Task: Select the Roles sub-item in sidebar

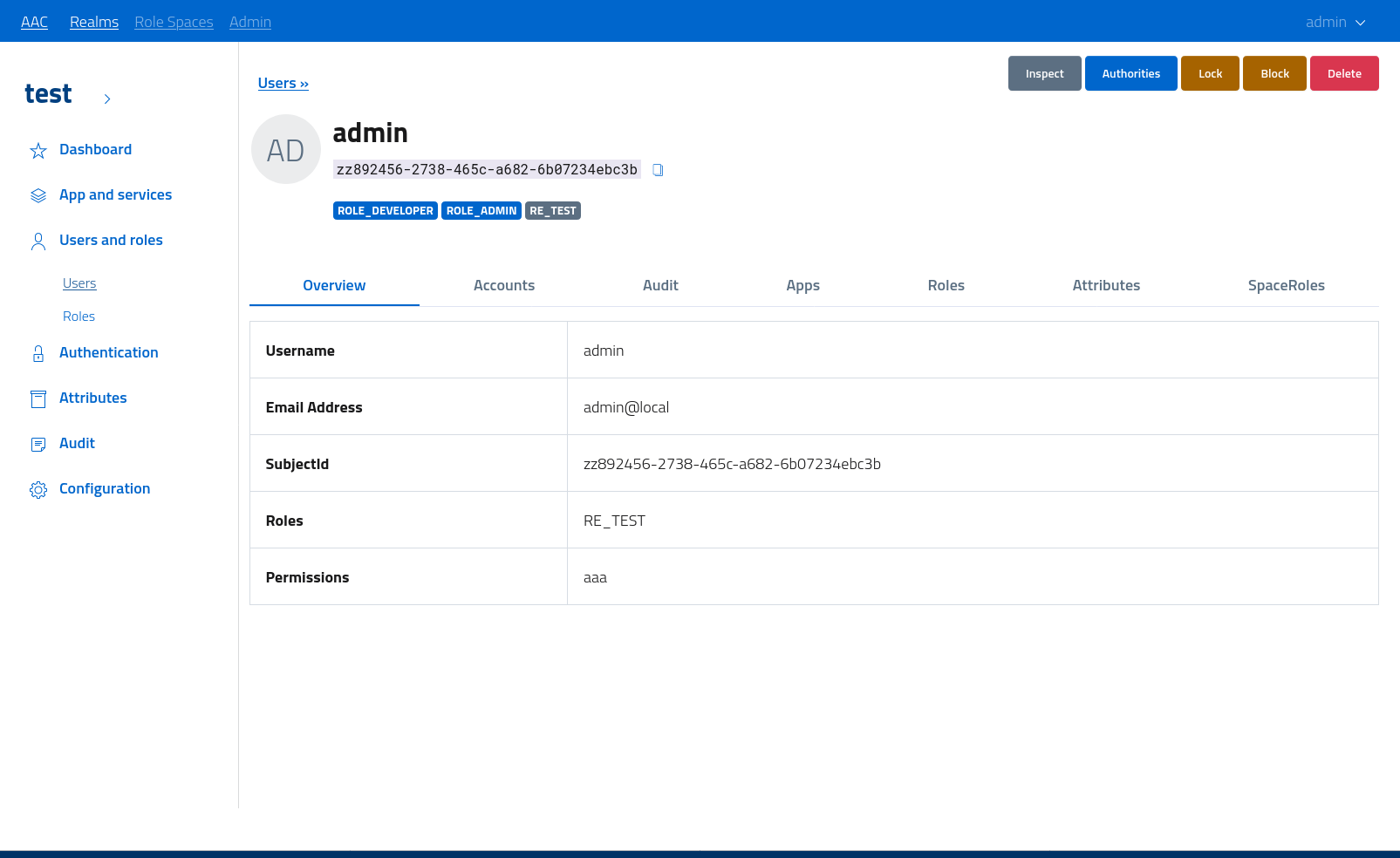Action: [x=79, y=317]
